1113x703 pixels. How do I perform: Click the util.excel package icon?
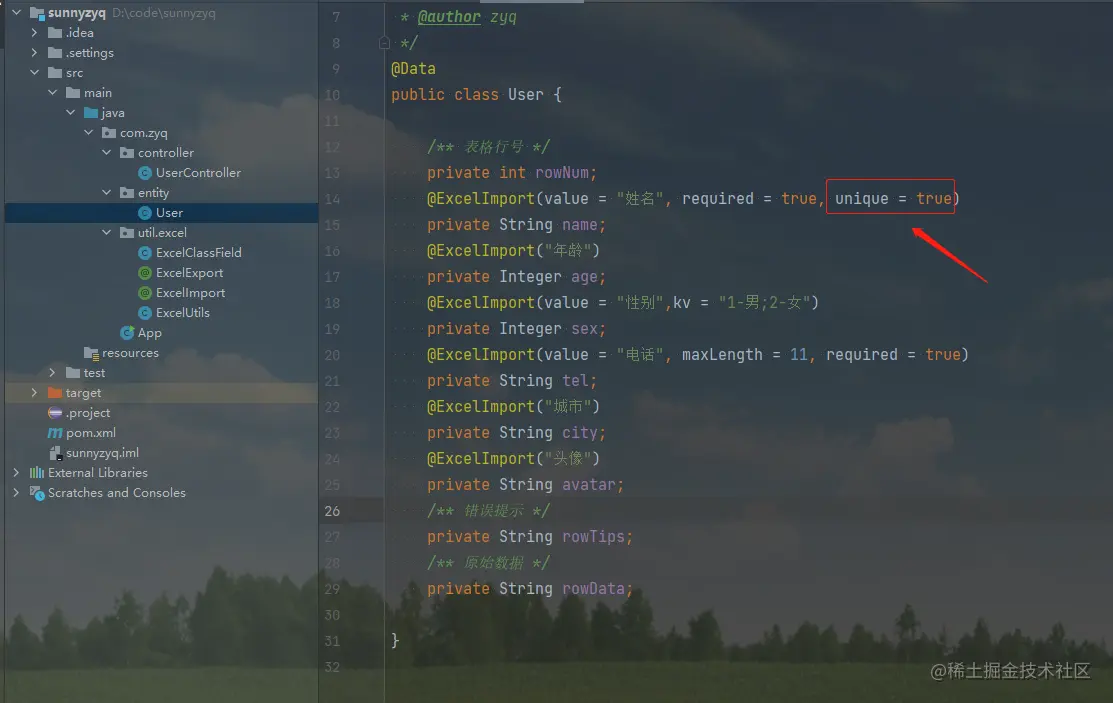(127, 232)
